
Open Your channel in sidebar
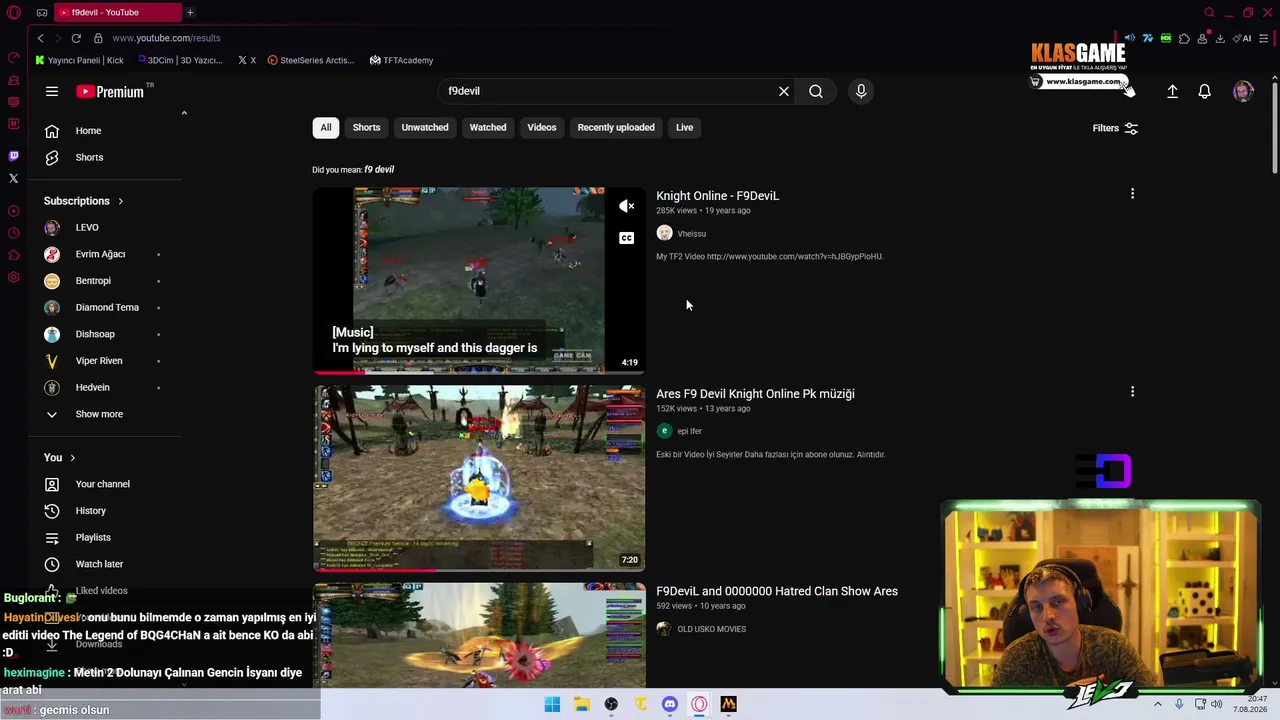(x=105, y=484)
